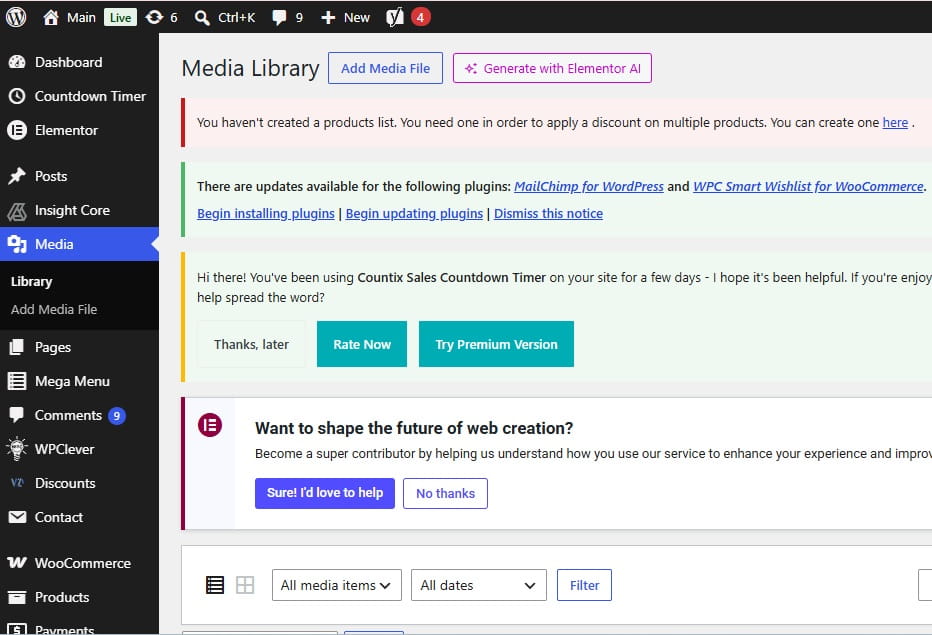
Task: Click the Elementor logo in the notice
Action: pyautogui.click(x=210, y=425)
